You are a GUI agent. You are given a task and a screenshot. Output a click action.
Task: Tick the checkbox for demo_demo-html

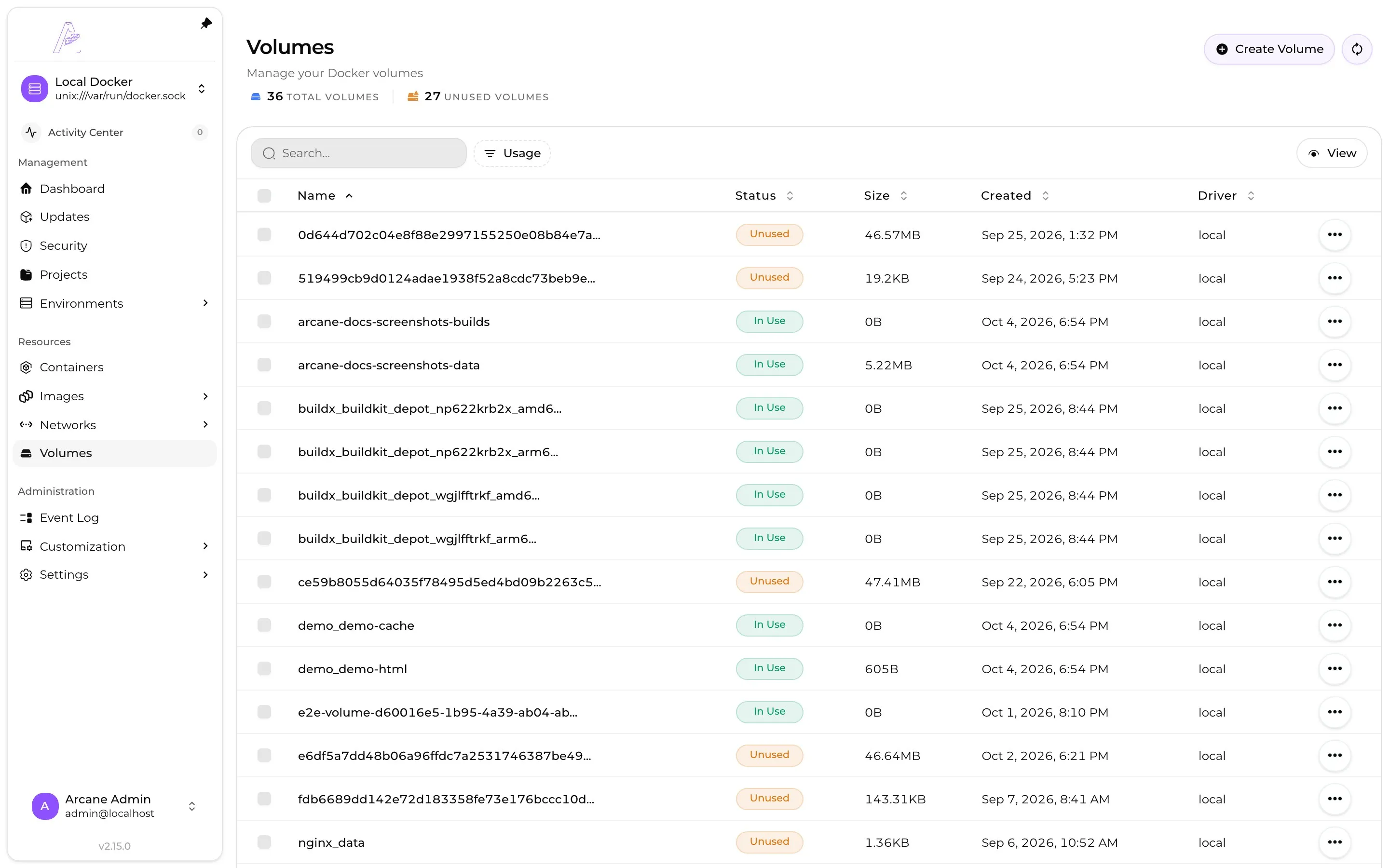[x=264, y=668]
